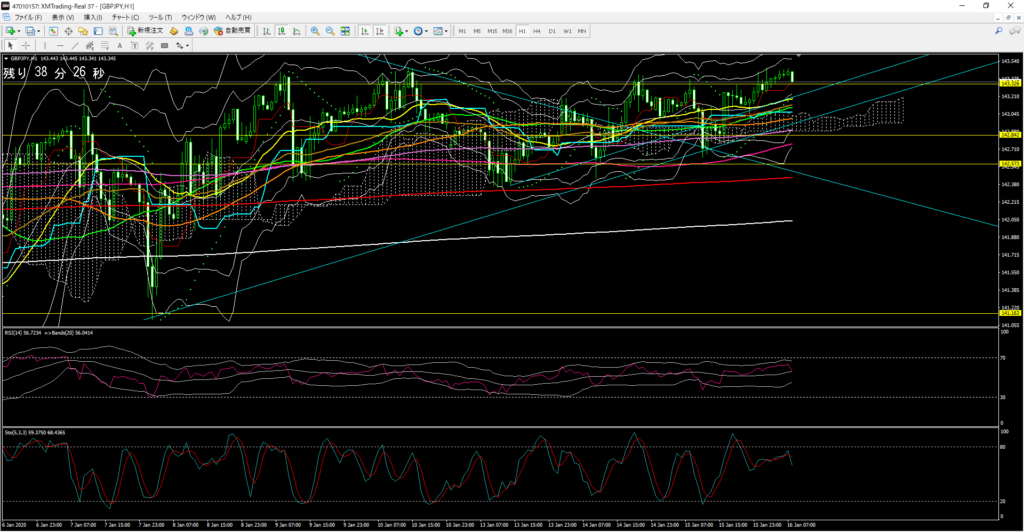This screenshot has width=1024, height=532.
Task: Switch to line chart display
Action: pos(296,31)
